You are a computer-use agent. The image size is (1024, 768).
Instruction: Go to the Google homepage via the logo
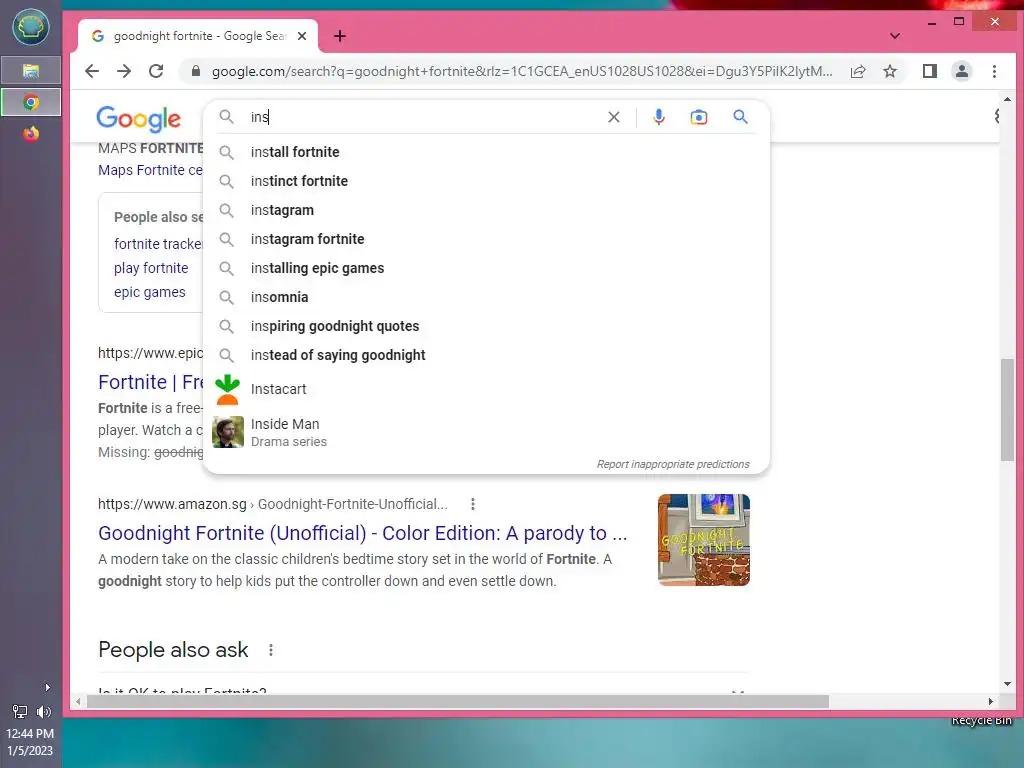[138, 118]
